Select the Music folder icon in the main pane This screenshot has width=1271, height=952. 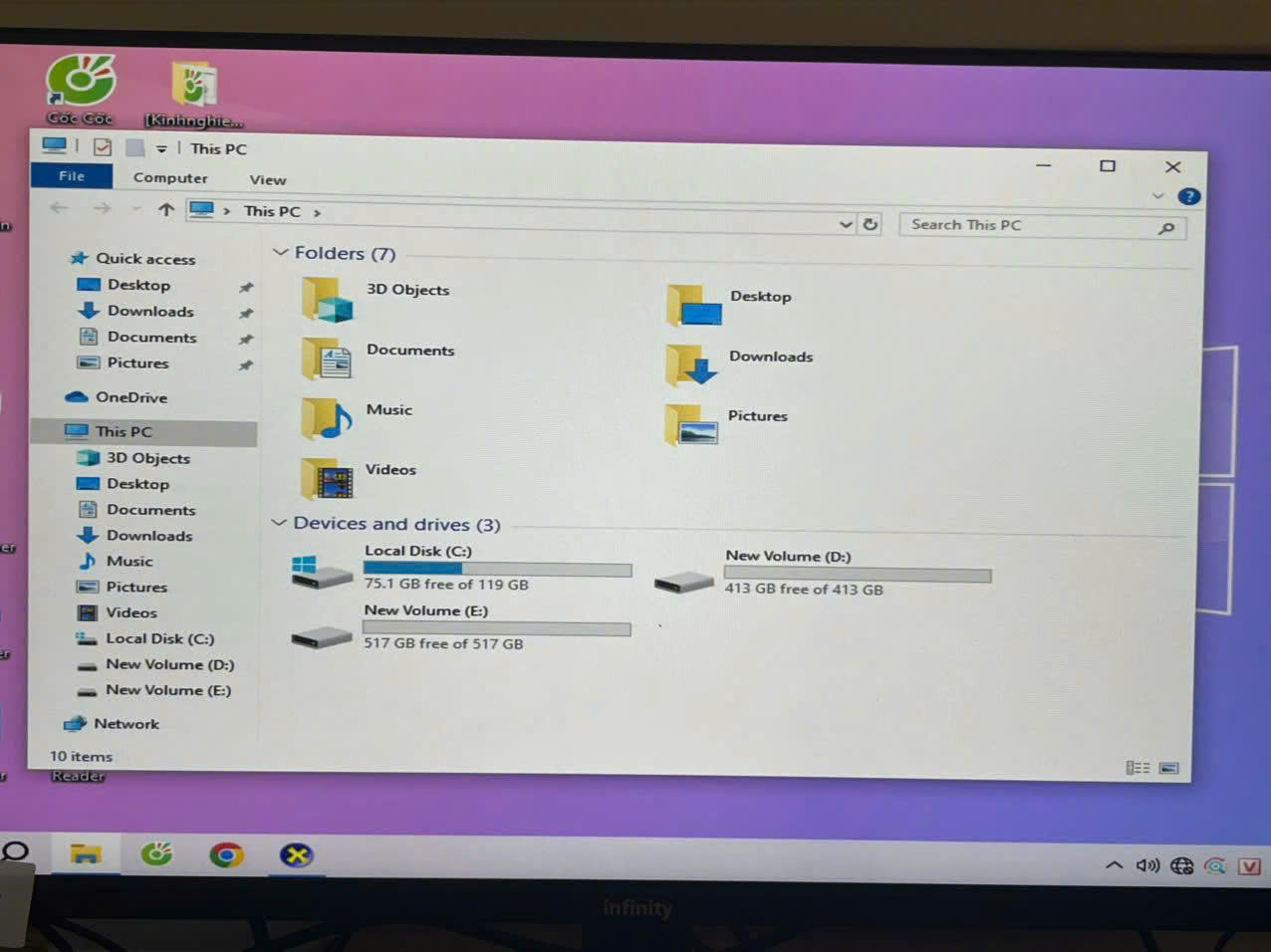point(327,418)
